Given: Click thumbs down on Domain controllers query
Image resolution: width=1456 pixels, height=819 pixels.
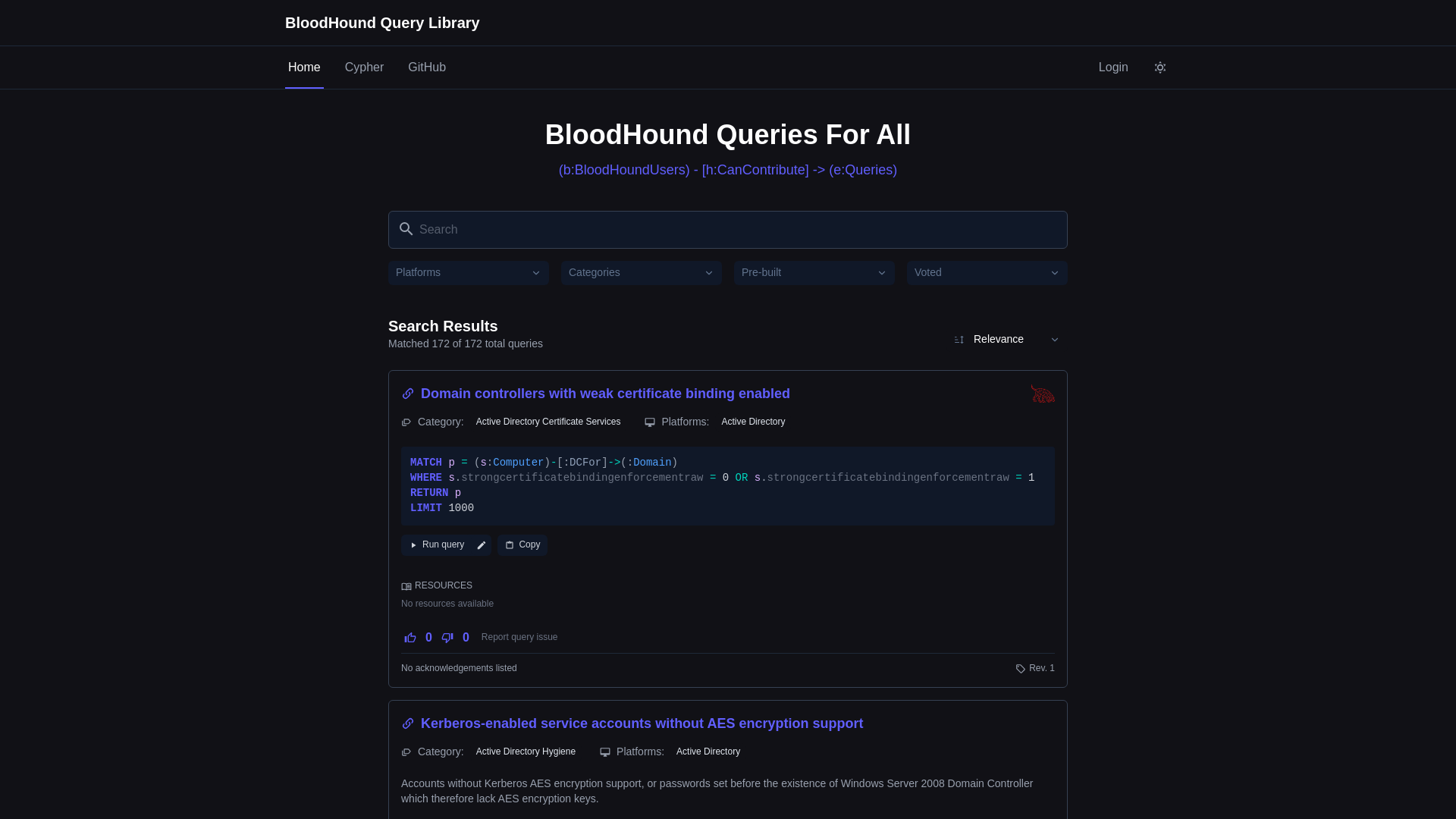Looking at the screenshot, I should click(x=447, y=638).
